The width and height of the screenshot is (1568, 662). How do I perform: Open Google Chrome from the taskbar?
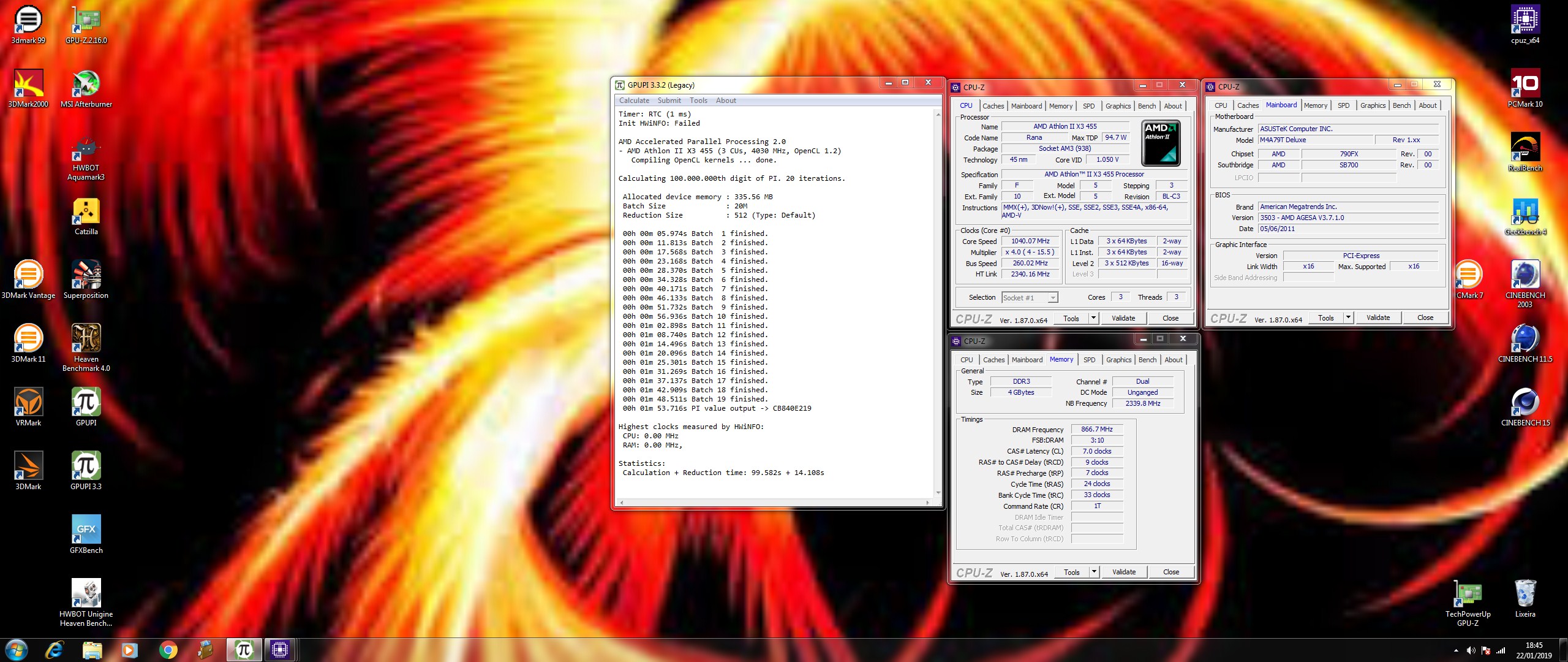[168, 650]
